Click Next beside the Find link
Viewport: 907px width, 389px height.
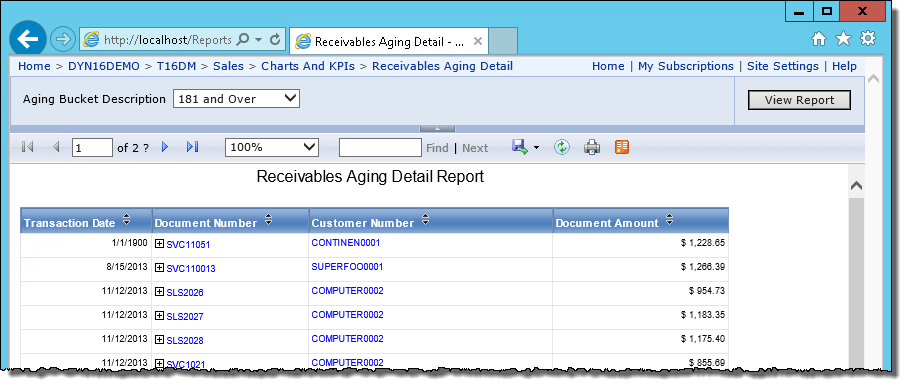click(x=475, y=148)
